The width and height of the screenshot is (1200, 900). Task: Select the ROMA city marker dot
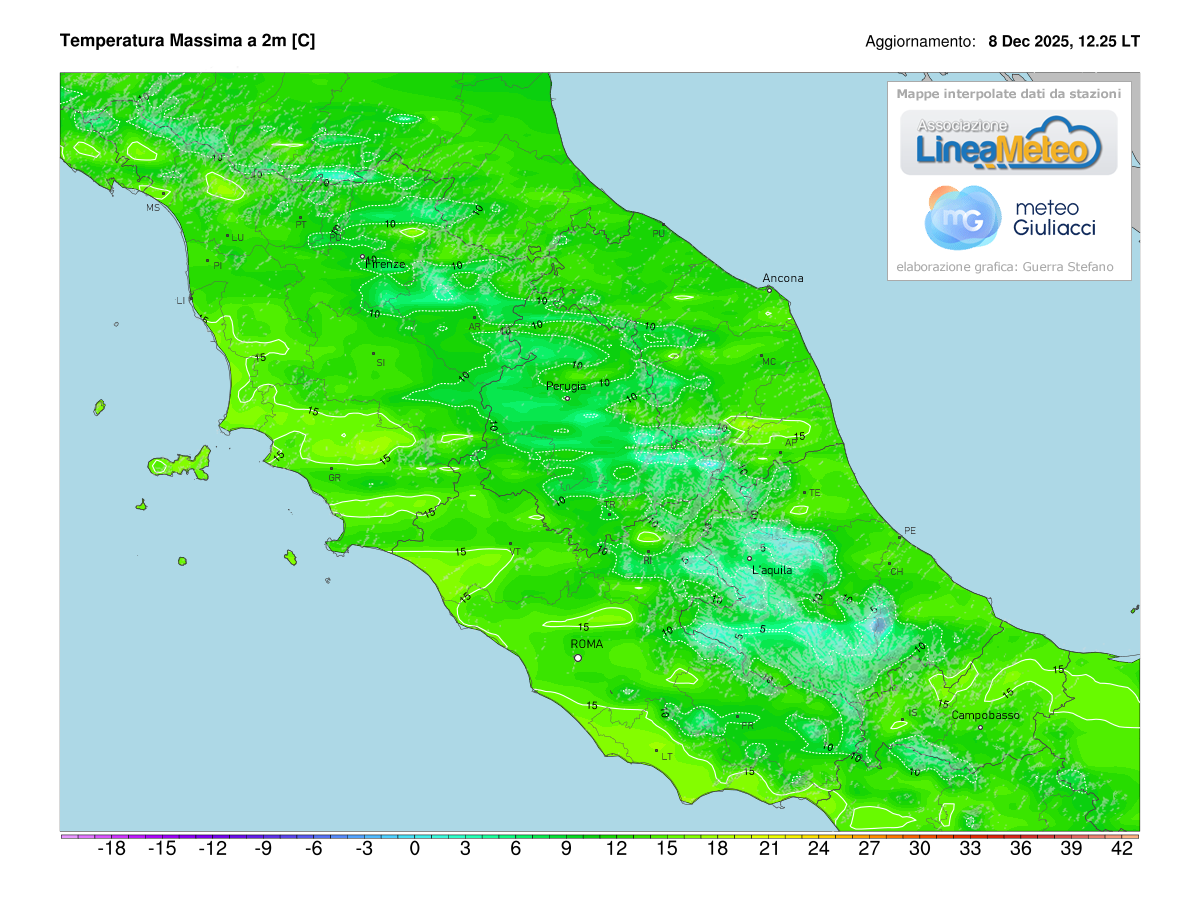click(x=578, y=658)
